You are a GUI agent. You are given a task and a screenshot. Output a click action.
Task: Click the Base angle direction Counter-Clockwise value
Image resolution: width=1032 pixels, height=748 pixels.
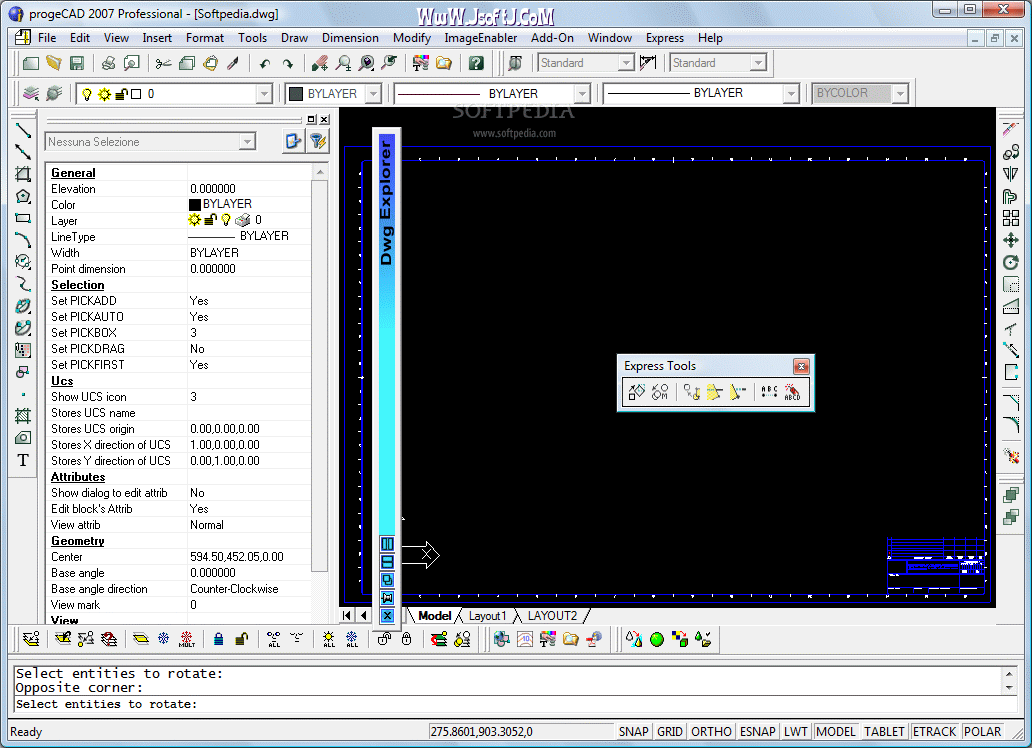pyautogui.click(x=234, y=589)
